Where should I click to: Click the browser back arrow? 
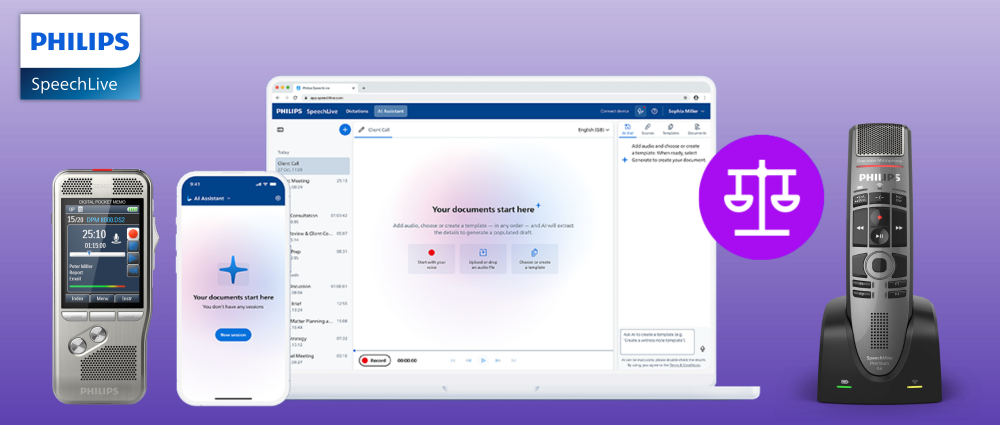(279, 98)
